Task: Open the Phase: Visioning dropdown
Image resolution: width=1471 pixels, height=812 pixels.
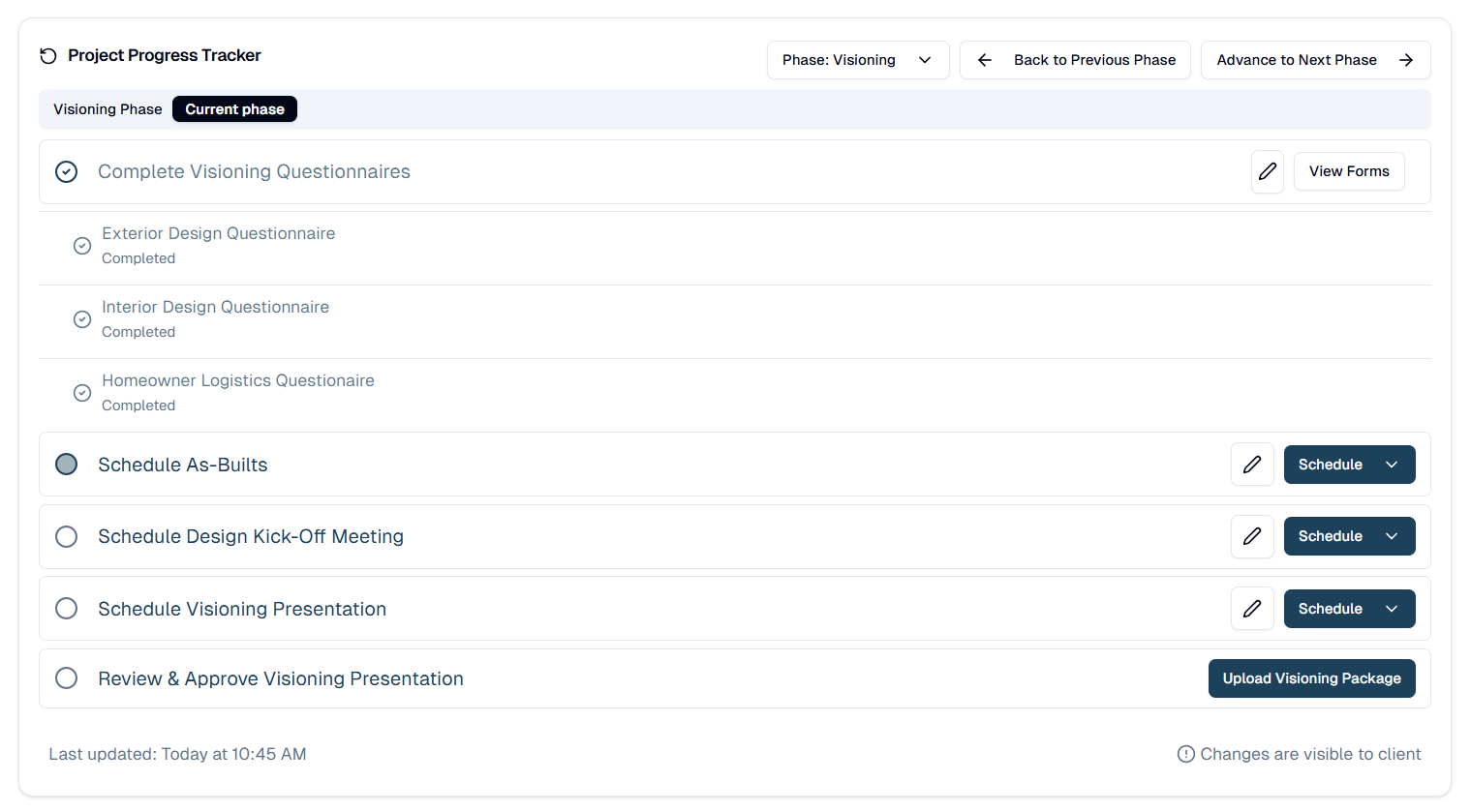Action: 858,60
